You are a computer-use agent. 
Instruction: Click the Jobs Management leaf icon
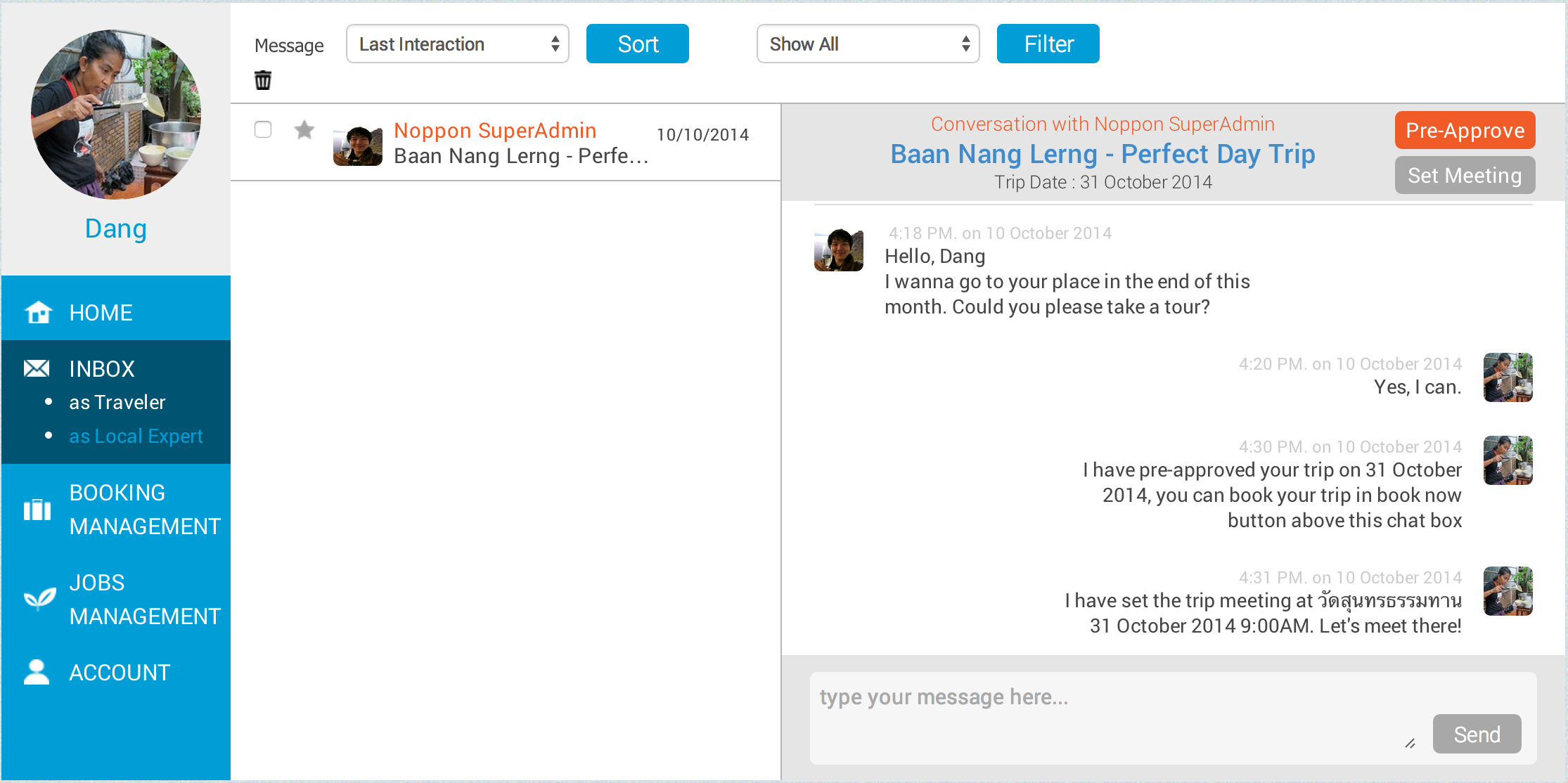(x=39, y=599)
